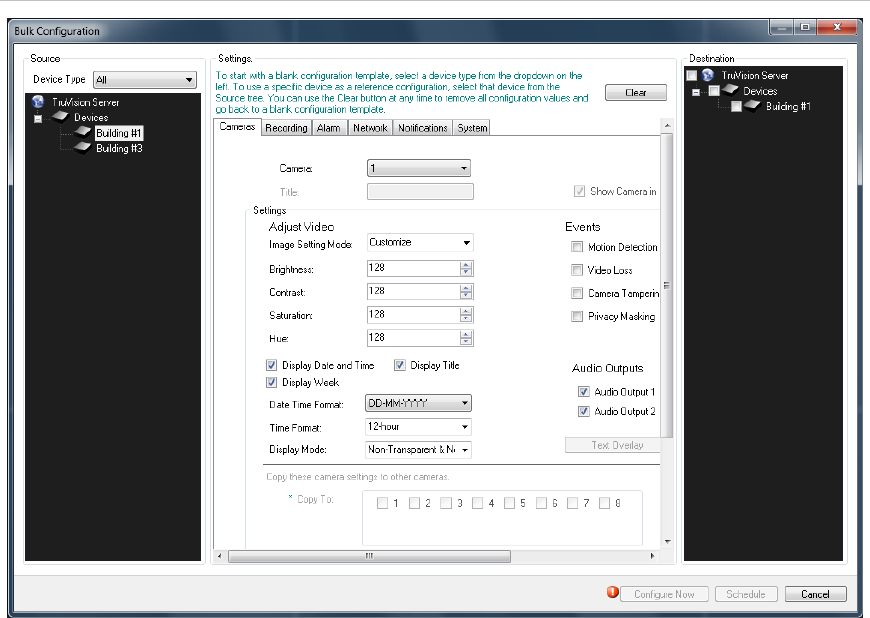Switch to the Alarm tab
The image size is (870, 618).
(328, 128)
